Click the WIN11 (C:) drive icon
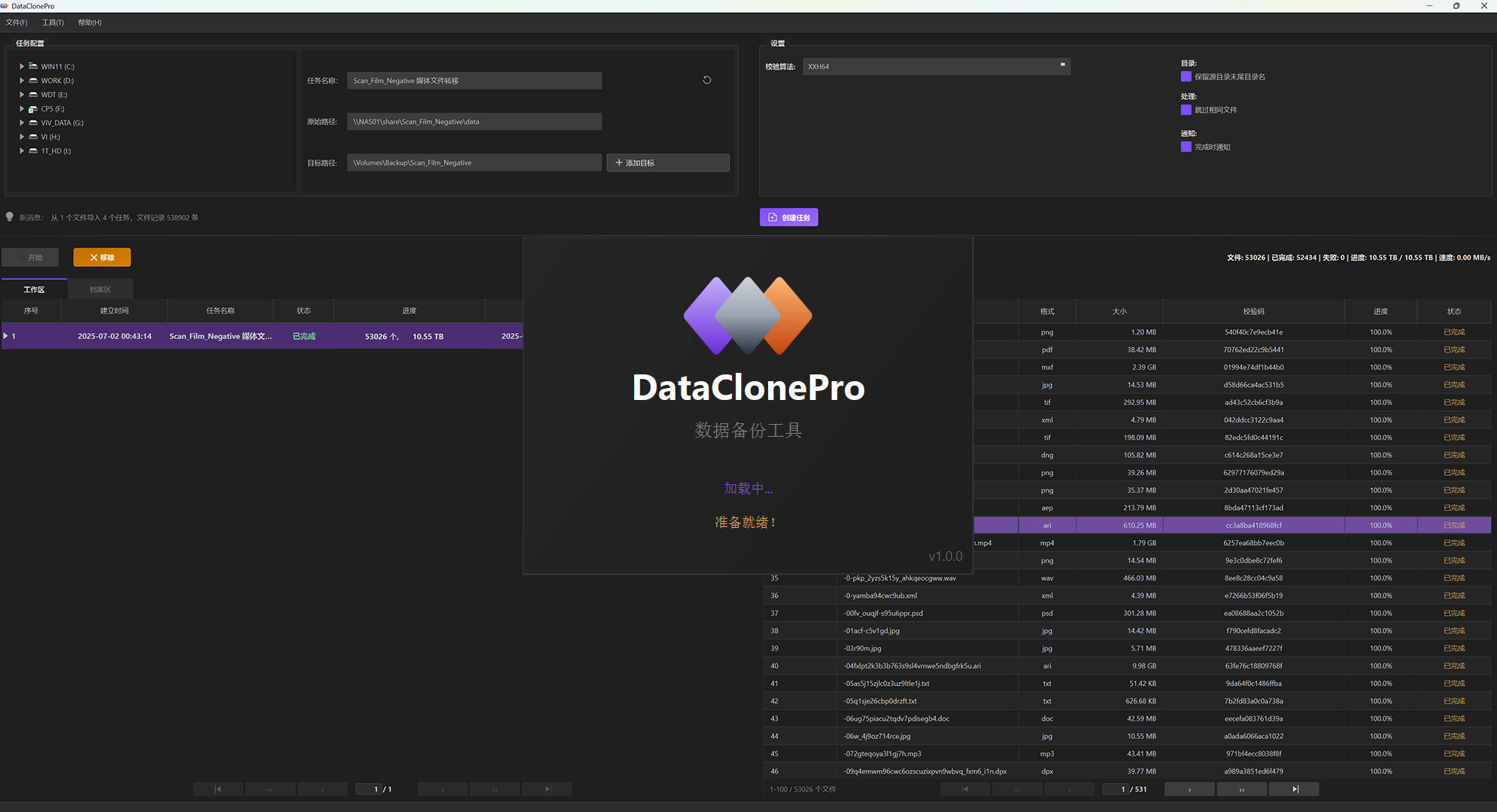This screenshot has width=1497, height=812. [x=33, y=66]
